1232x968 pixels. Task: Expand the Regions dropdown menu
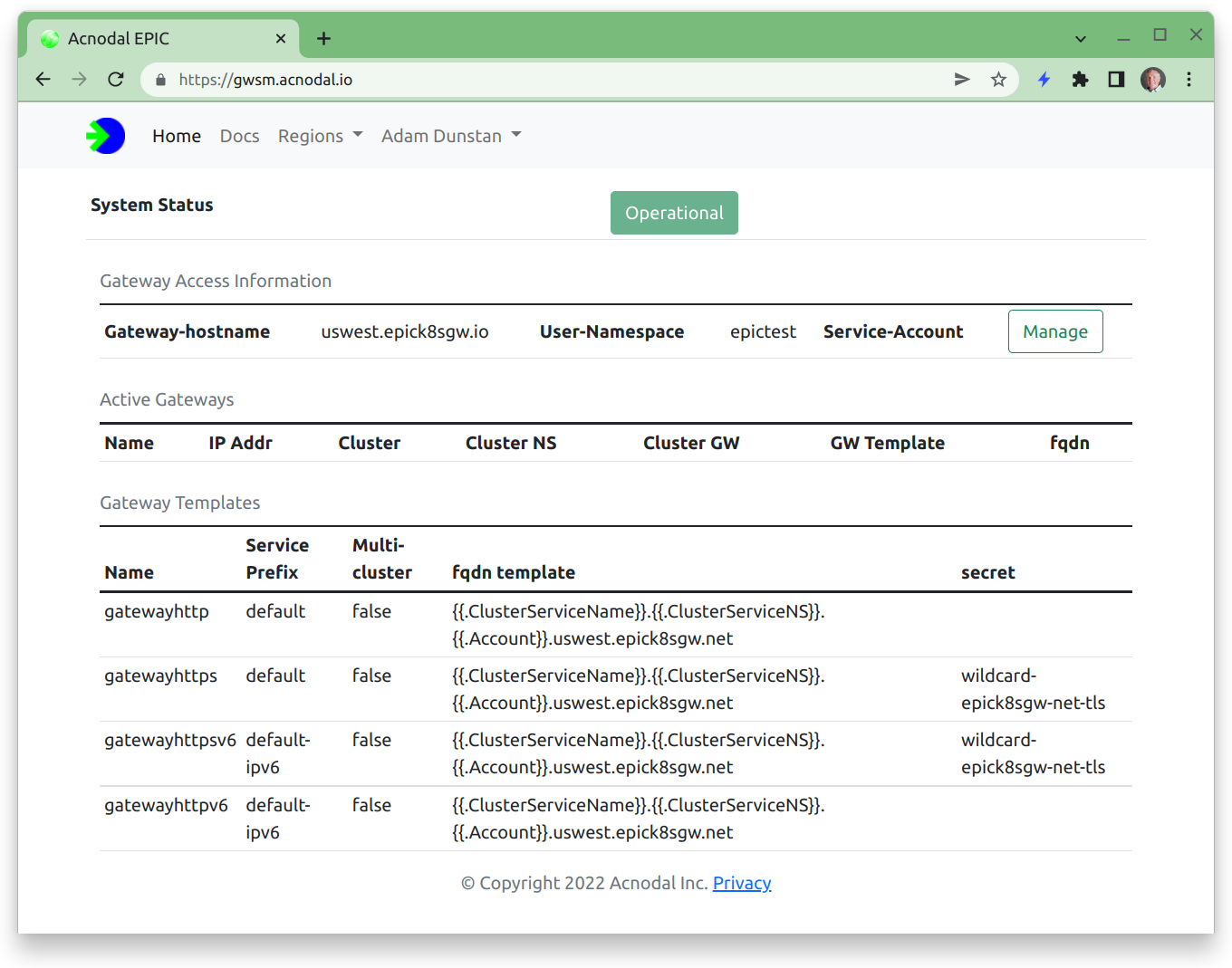tap(320, 136)
